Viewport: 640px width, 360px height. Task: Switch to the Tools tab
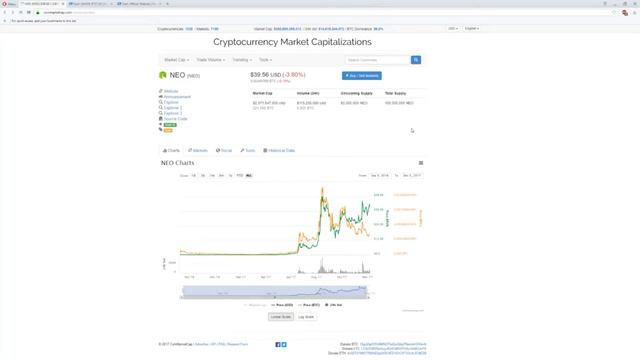pos(247,151)
